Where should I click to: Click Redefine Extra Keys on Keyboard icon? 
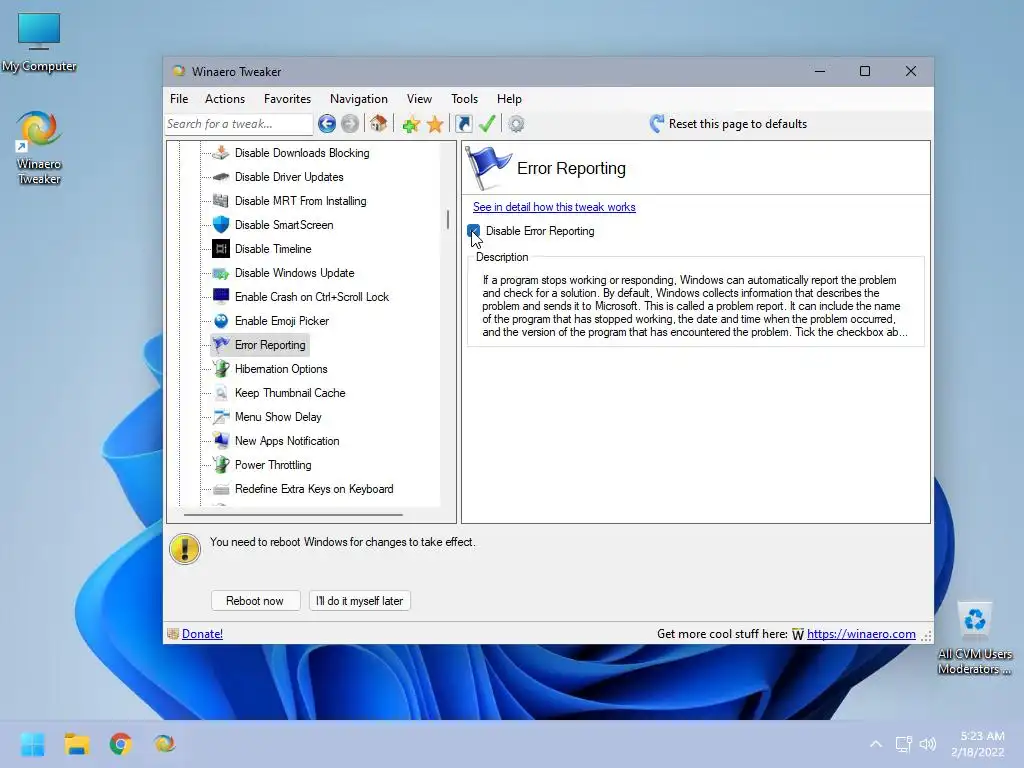coord(221,489)
